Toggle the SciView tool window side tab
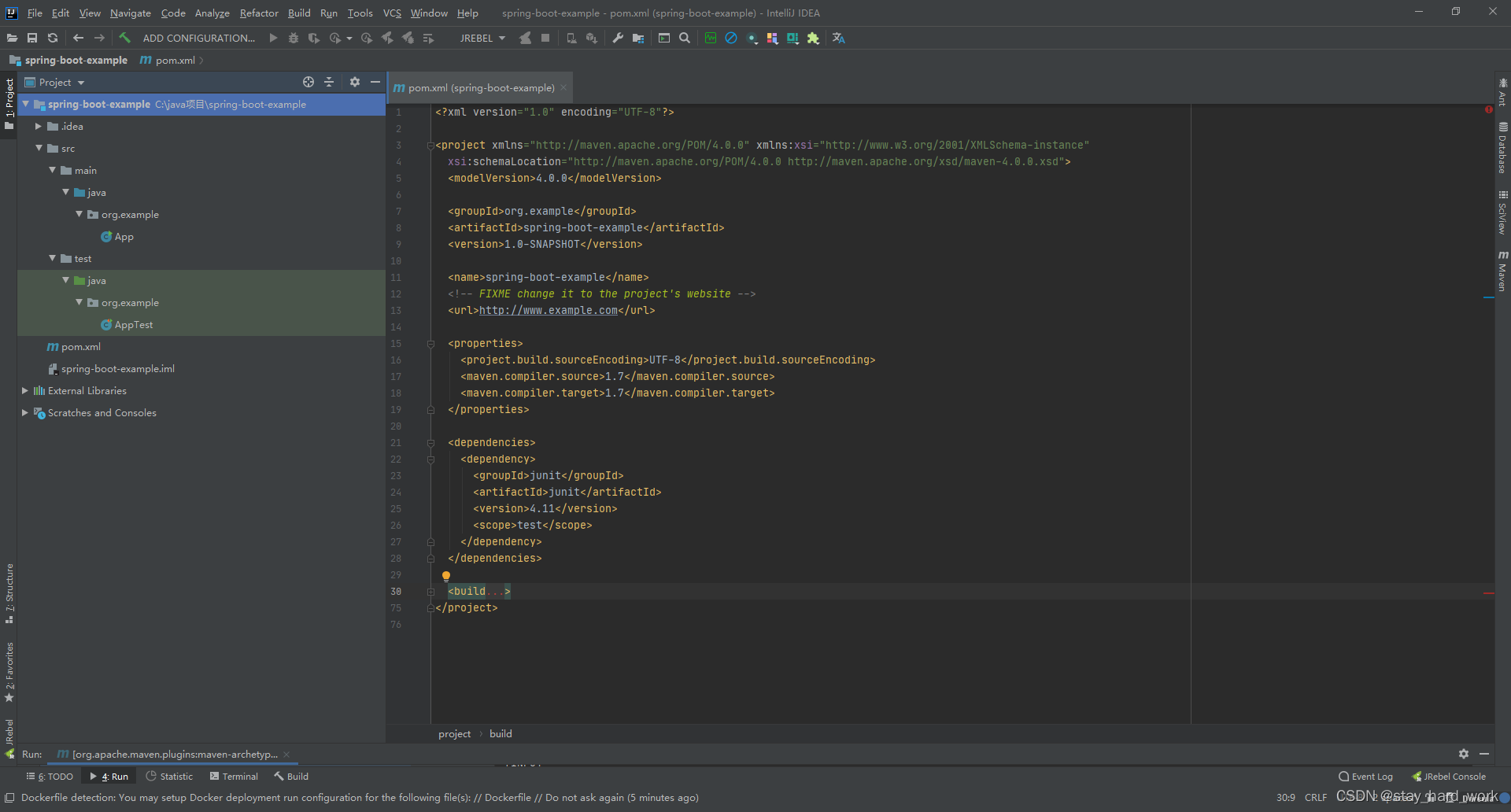This screenshot has width=1511, height=812. pos(1502,212)
